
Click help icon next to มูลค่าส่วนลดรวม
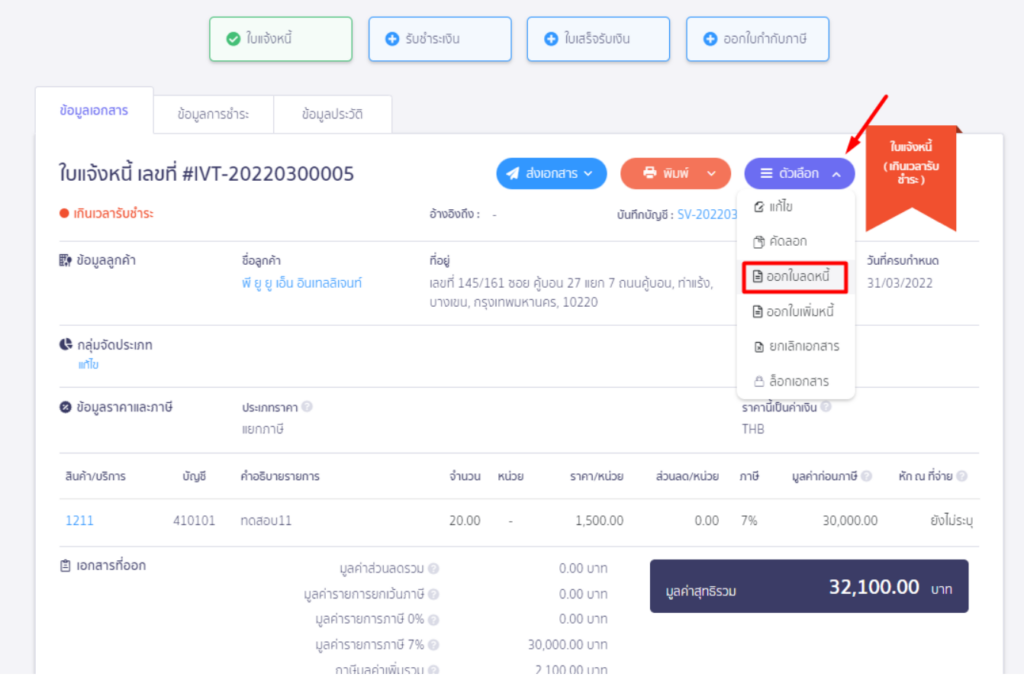434,569
